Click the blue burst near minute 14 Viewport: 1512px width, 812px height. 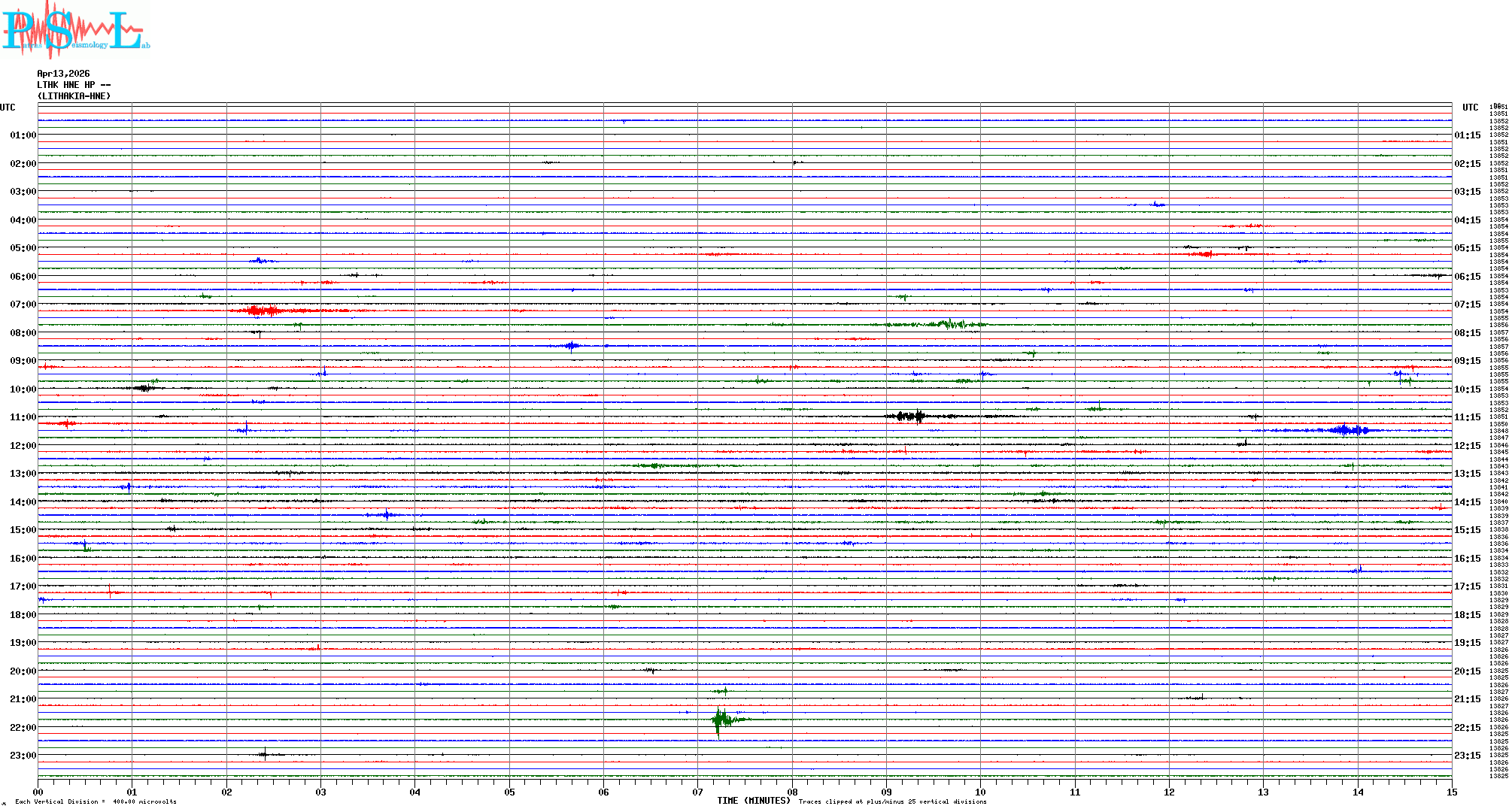1348,430
